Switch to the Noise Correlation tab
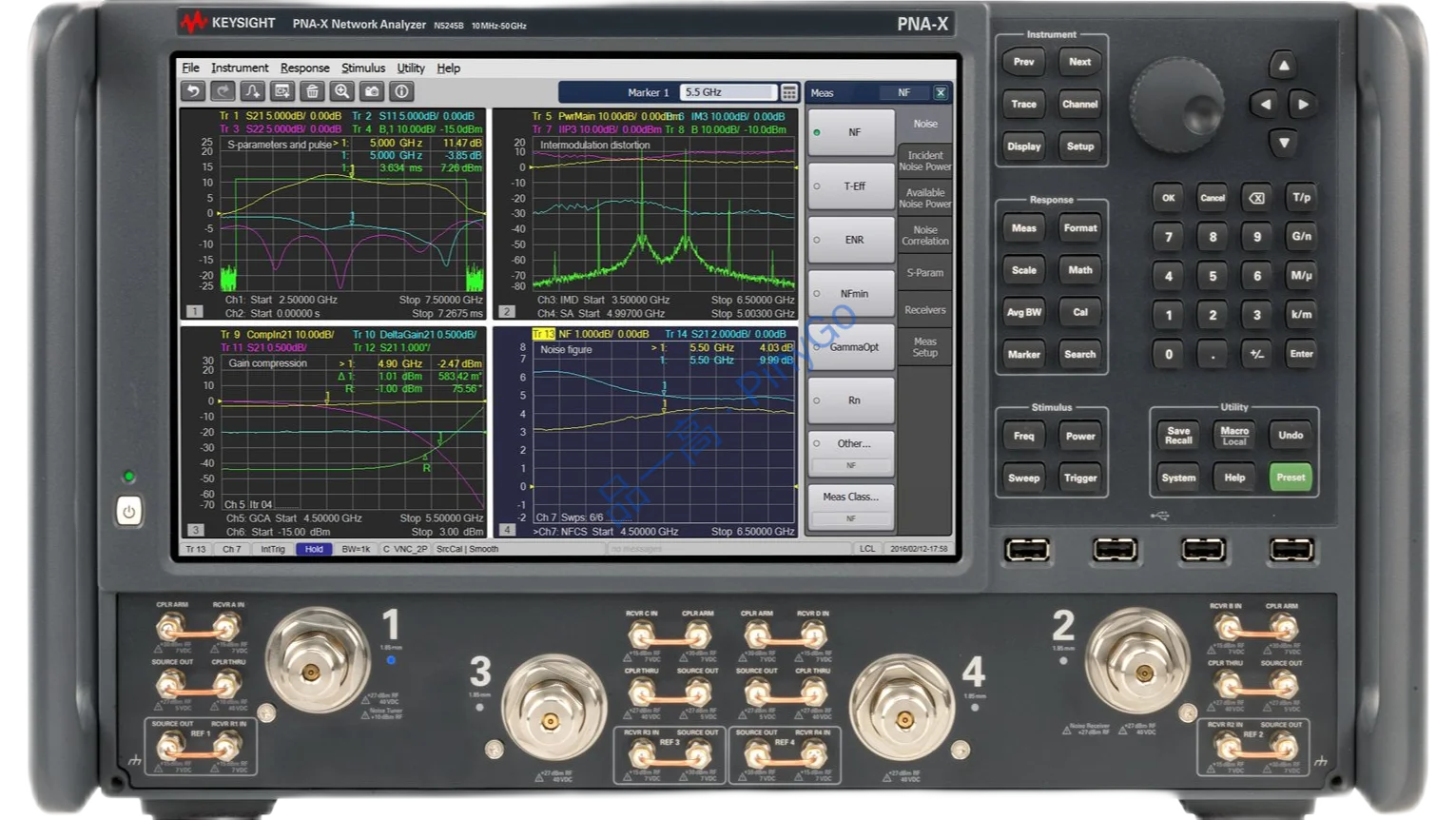Image resolution: width=1456 pixels, height=820 pixels. [925, 235]
